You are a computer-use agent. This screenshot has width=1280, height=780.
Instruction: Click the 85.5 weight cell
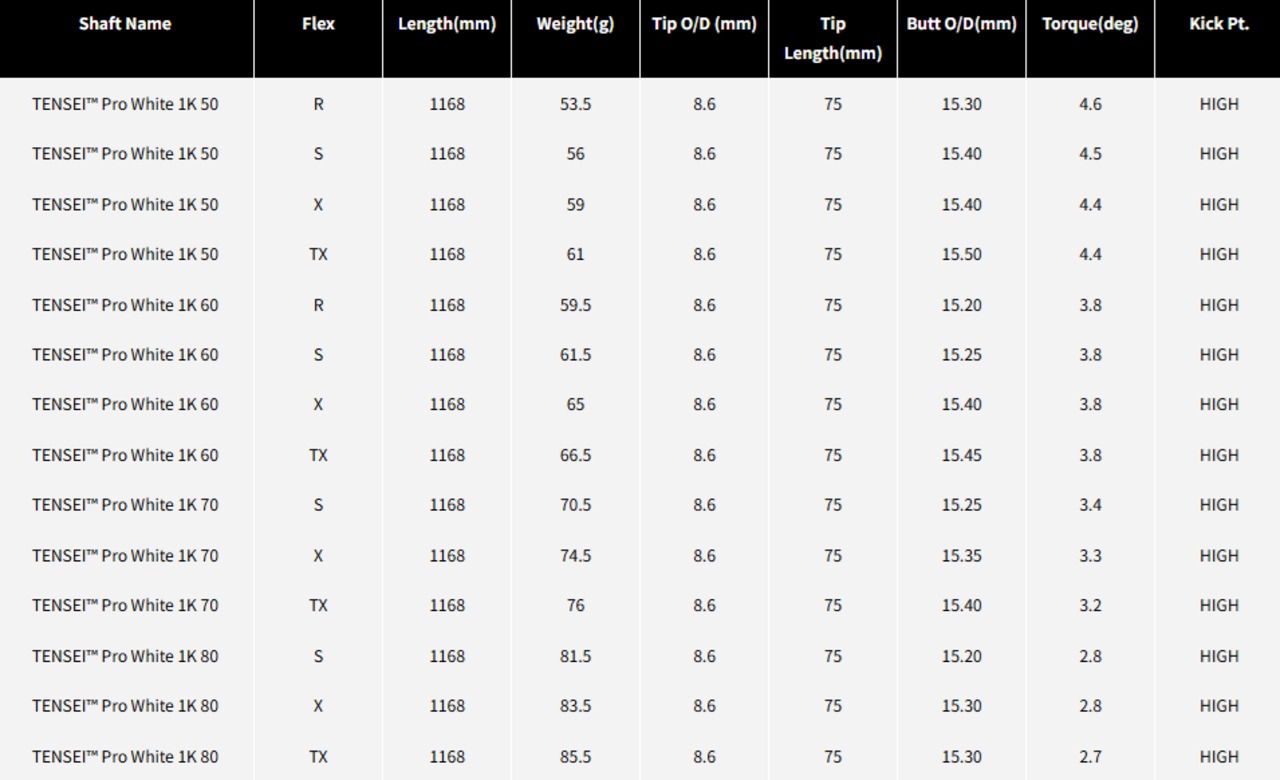[x=575, y=756]
